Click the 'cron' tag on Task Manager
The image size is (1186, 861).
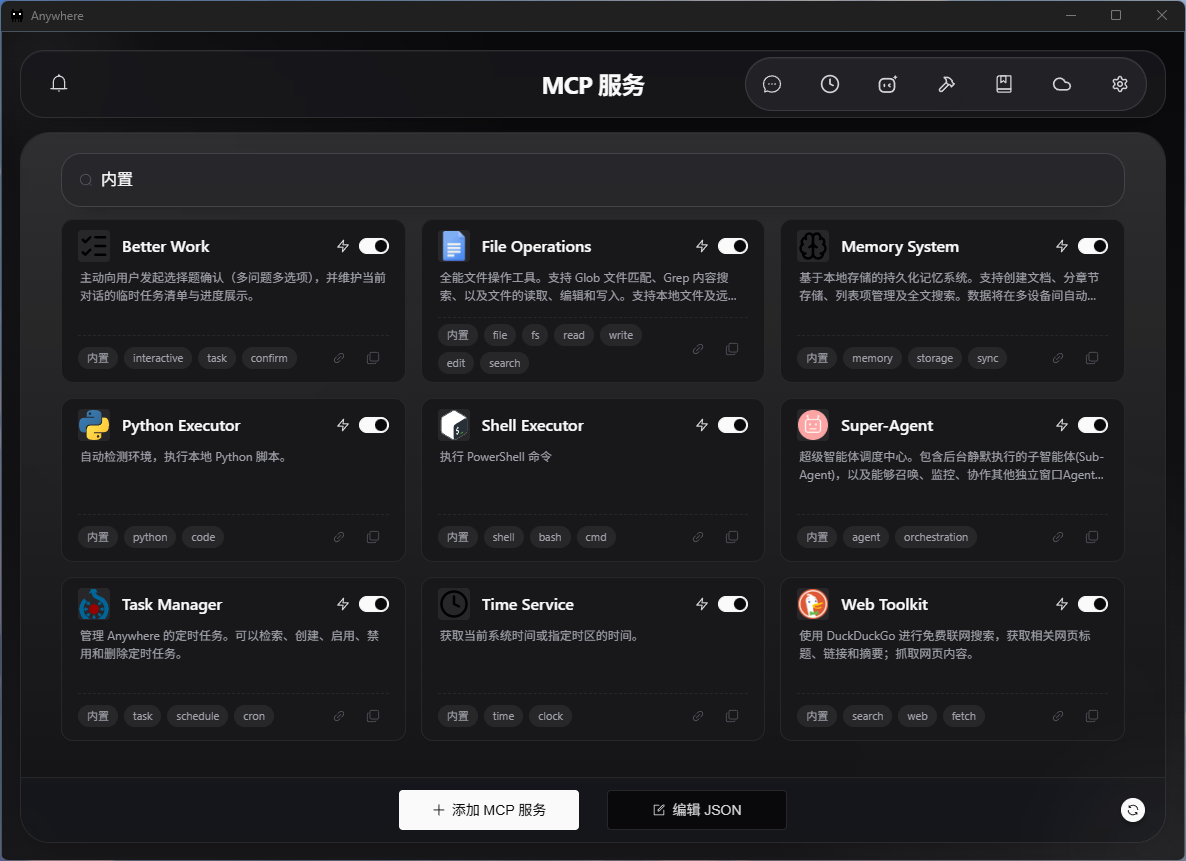point(254,716)
